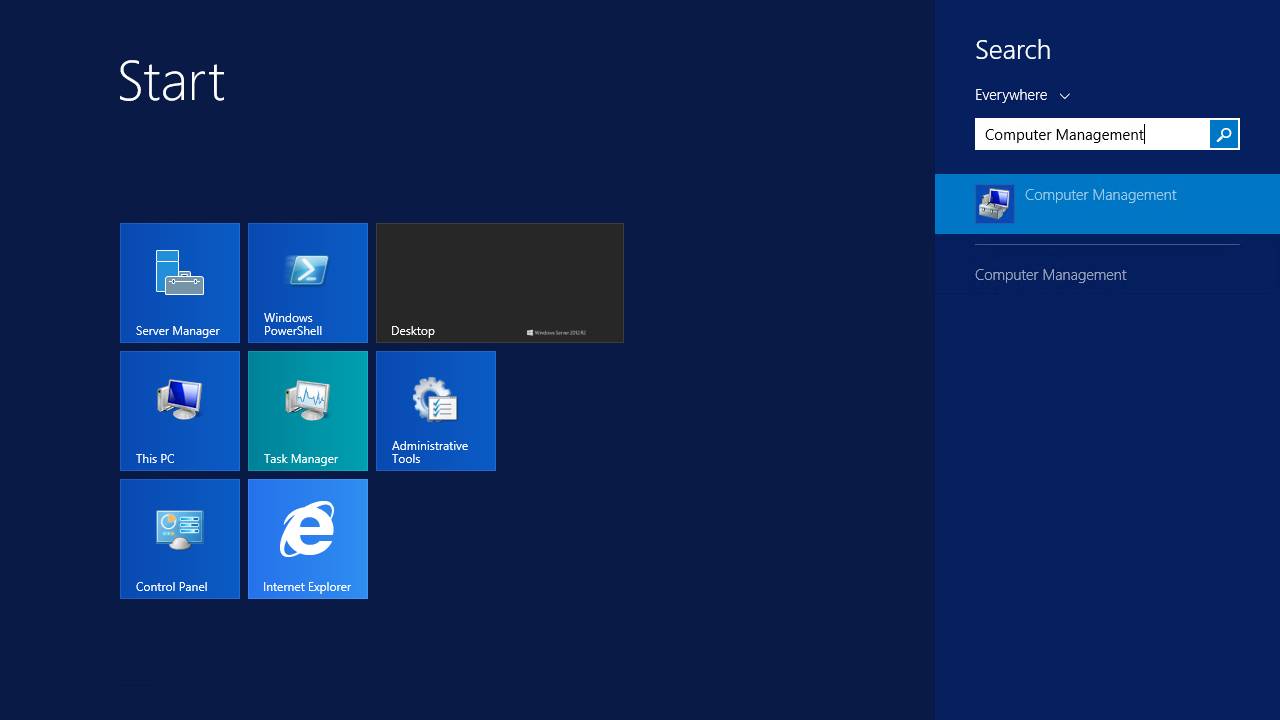
Task: Launch the Windows PowerShell tile
Action: [308, 283]
